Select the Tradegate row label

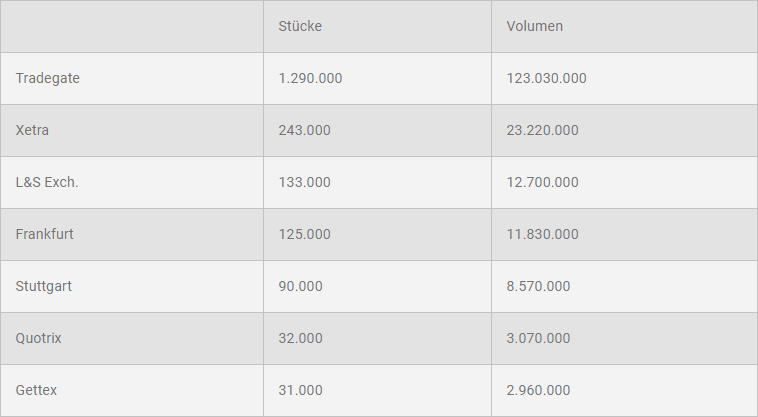pyautogui.click(x=48, y=78)
